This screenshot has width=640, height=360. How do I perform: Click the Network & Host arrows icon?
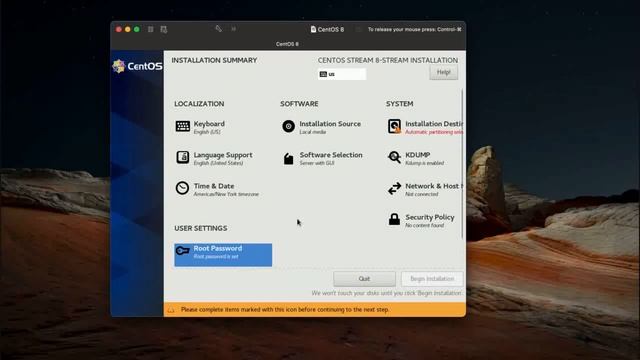[x=394, y=189]
